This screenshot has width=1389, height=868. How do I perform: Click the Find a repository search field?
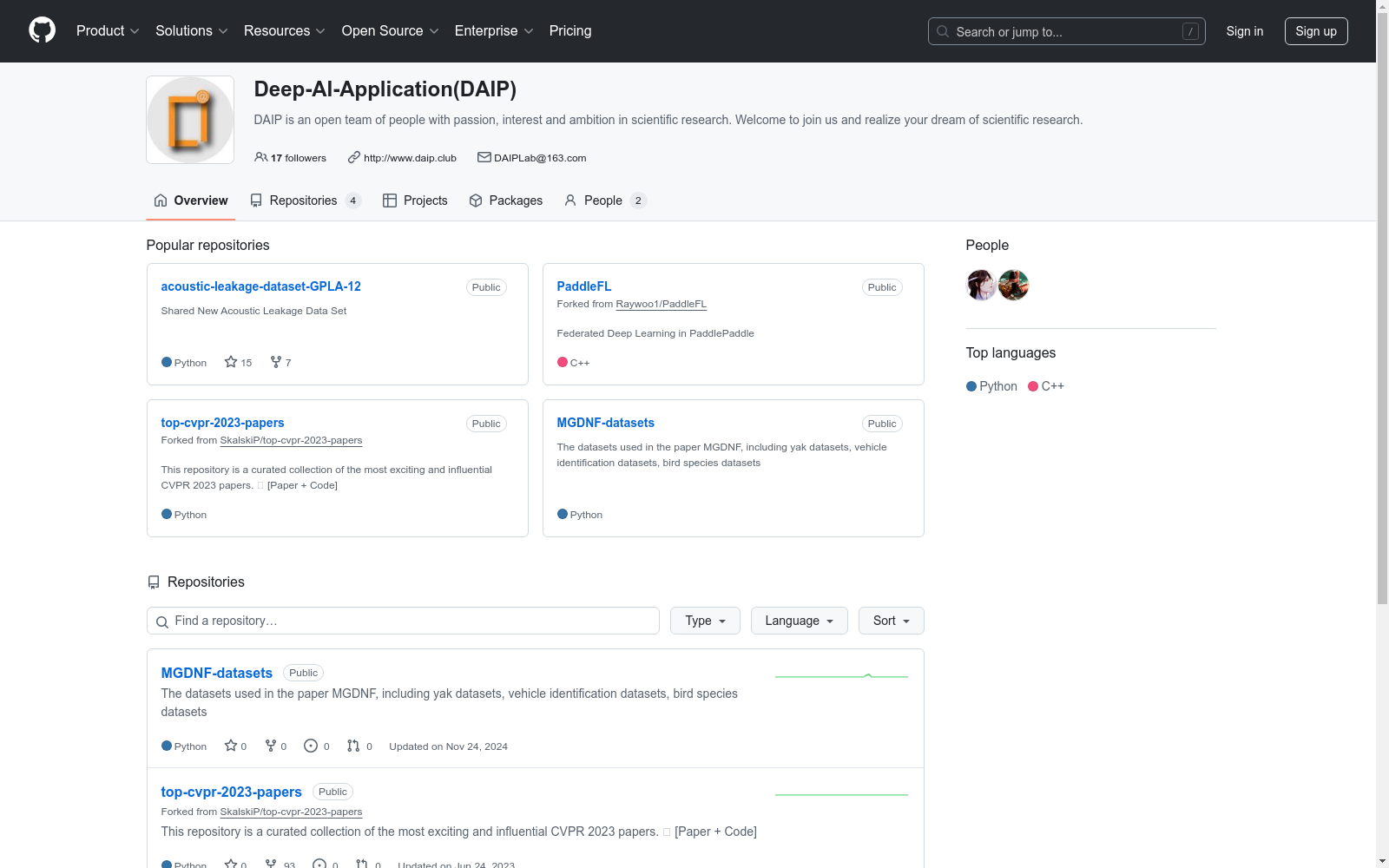coord(403,621)
